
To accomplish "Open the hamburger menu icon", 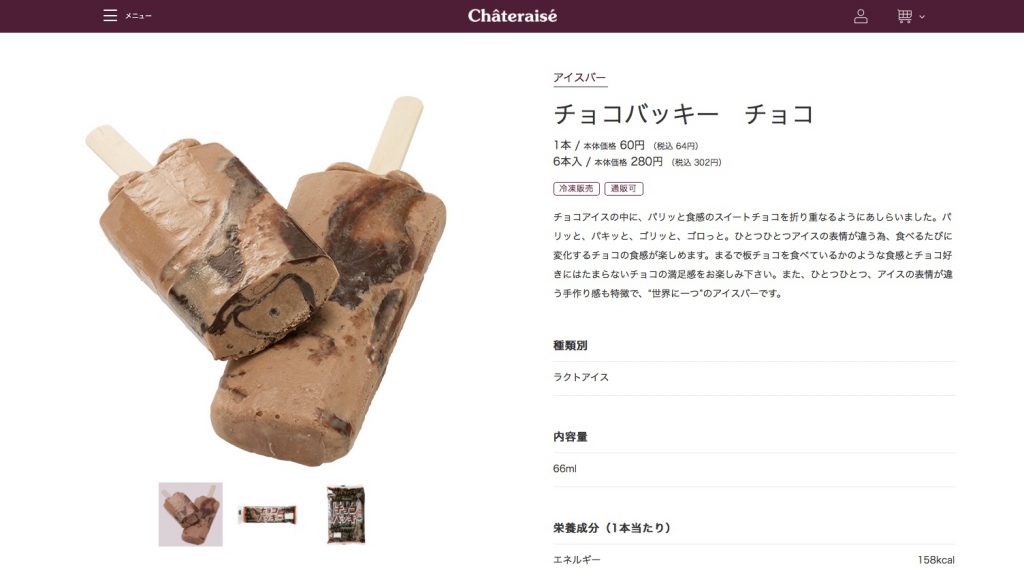I will 110,16.
